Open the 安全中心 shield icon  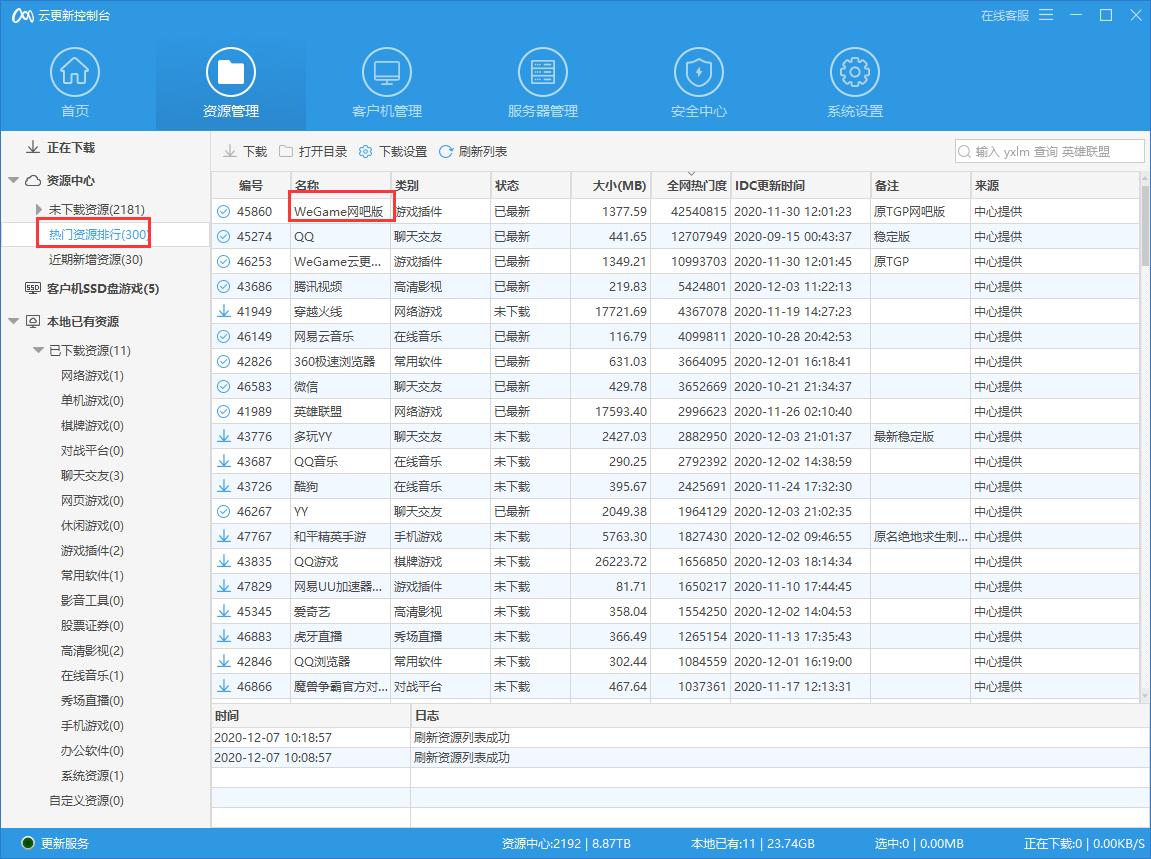(x=698, y=70)
